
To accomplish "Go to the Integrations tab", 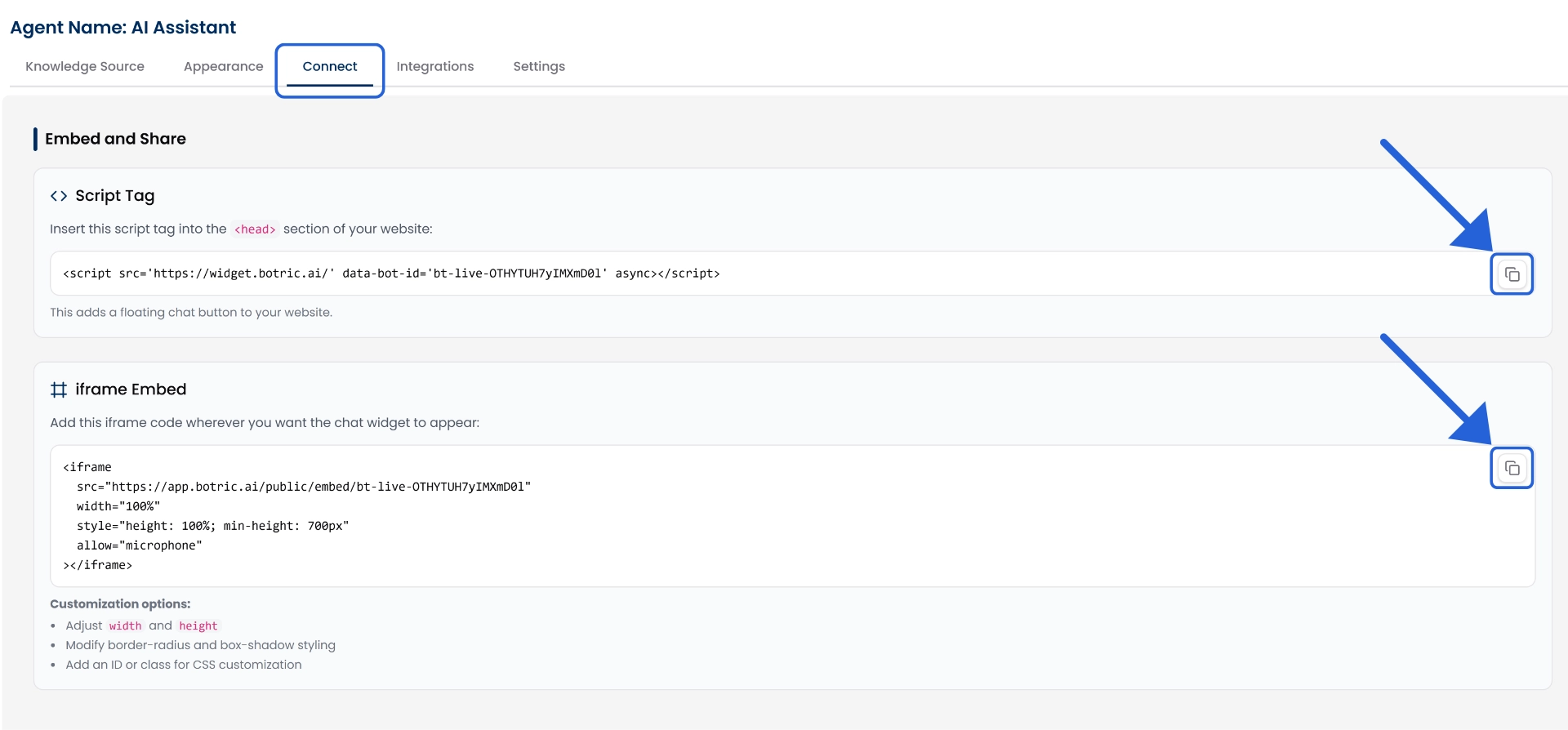I will pyautogui.click(x=435, y=66).
